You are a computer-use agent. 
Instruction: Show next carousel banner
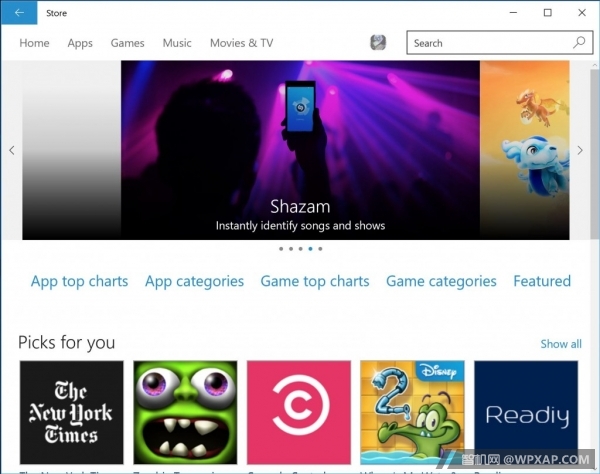580,150
